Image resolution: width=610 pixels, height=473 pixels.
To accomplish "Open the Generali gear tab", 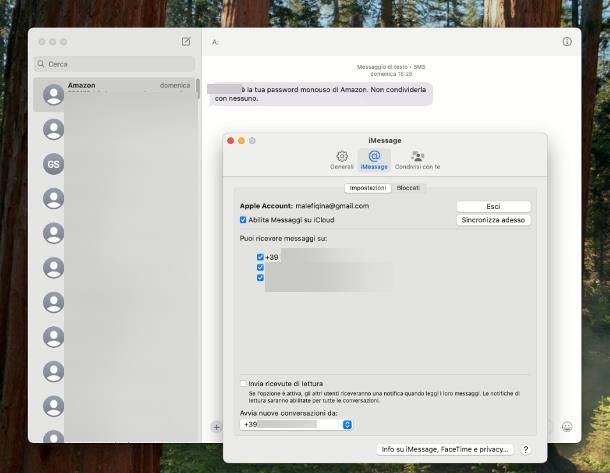I will click(x=342, y=160).
